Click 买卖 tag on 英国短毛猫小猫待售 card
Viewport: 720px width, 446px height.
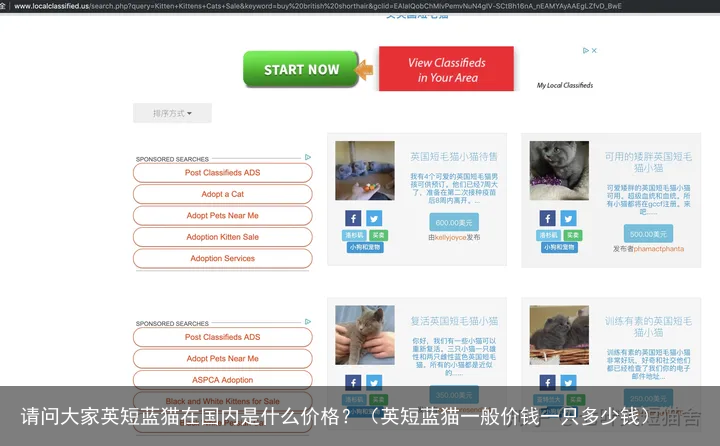[x=378, y=235]
